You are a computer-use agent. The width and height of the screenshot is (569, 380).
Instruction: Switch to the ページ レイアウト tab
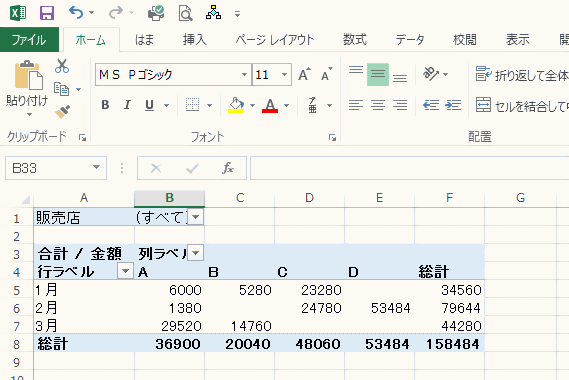(275, 39)
